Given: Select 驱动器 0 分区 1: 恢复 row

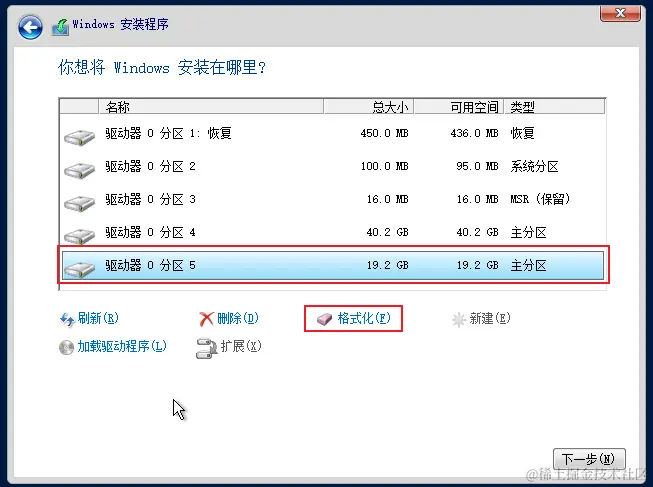Looking at the screenshot, I should tap(332, 133).
